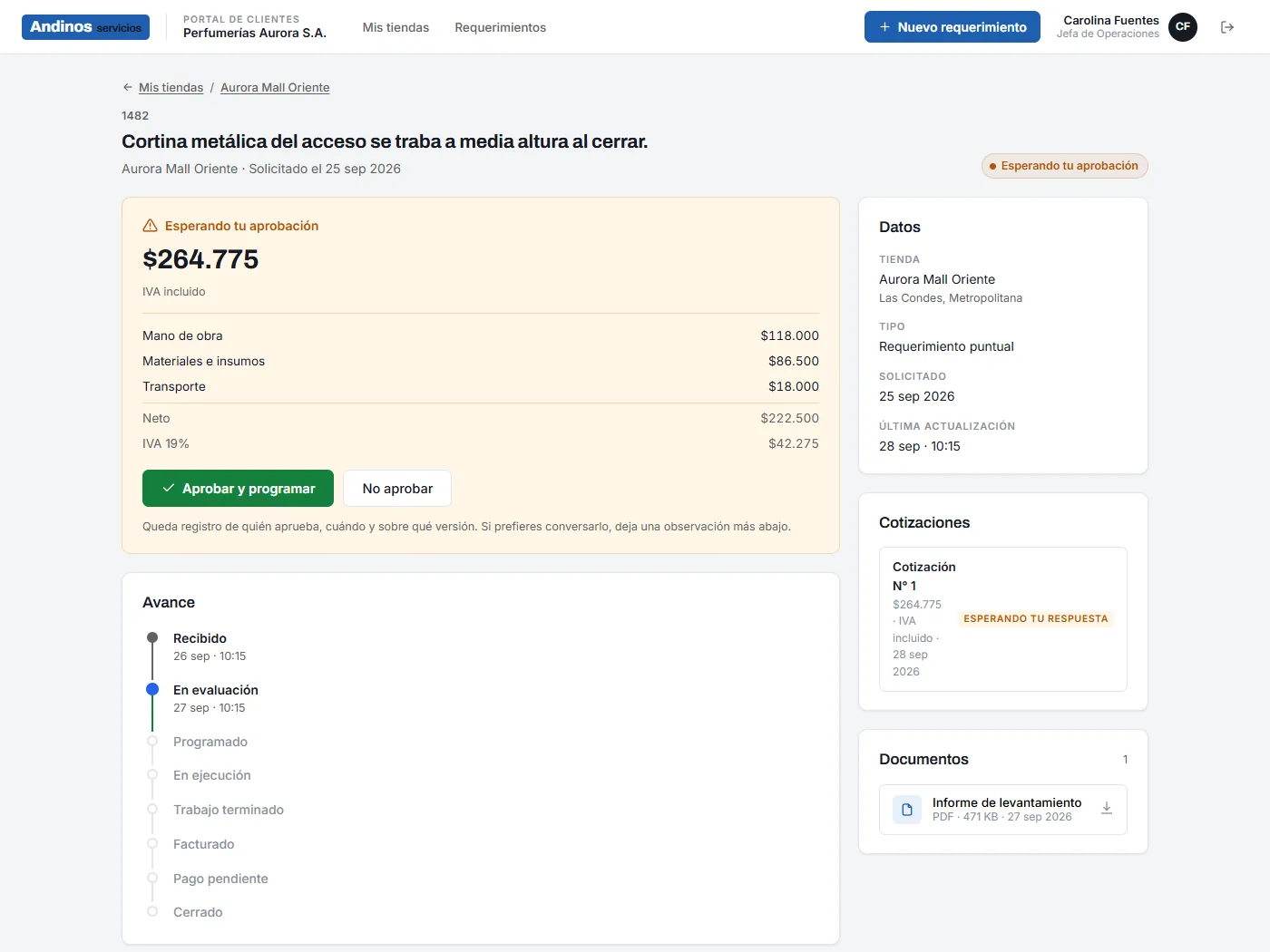Image resolution: width=1270 pixels, height=952 pixels.
Task: Click Aprobar y programar
Action: coord(238,489)
